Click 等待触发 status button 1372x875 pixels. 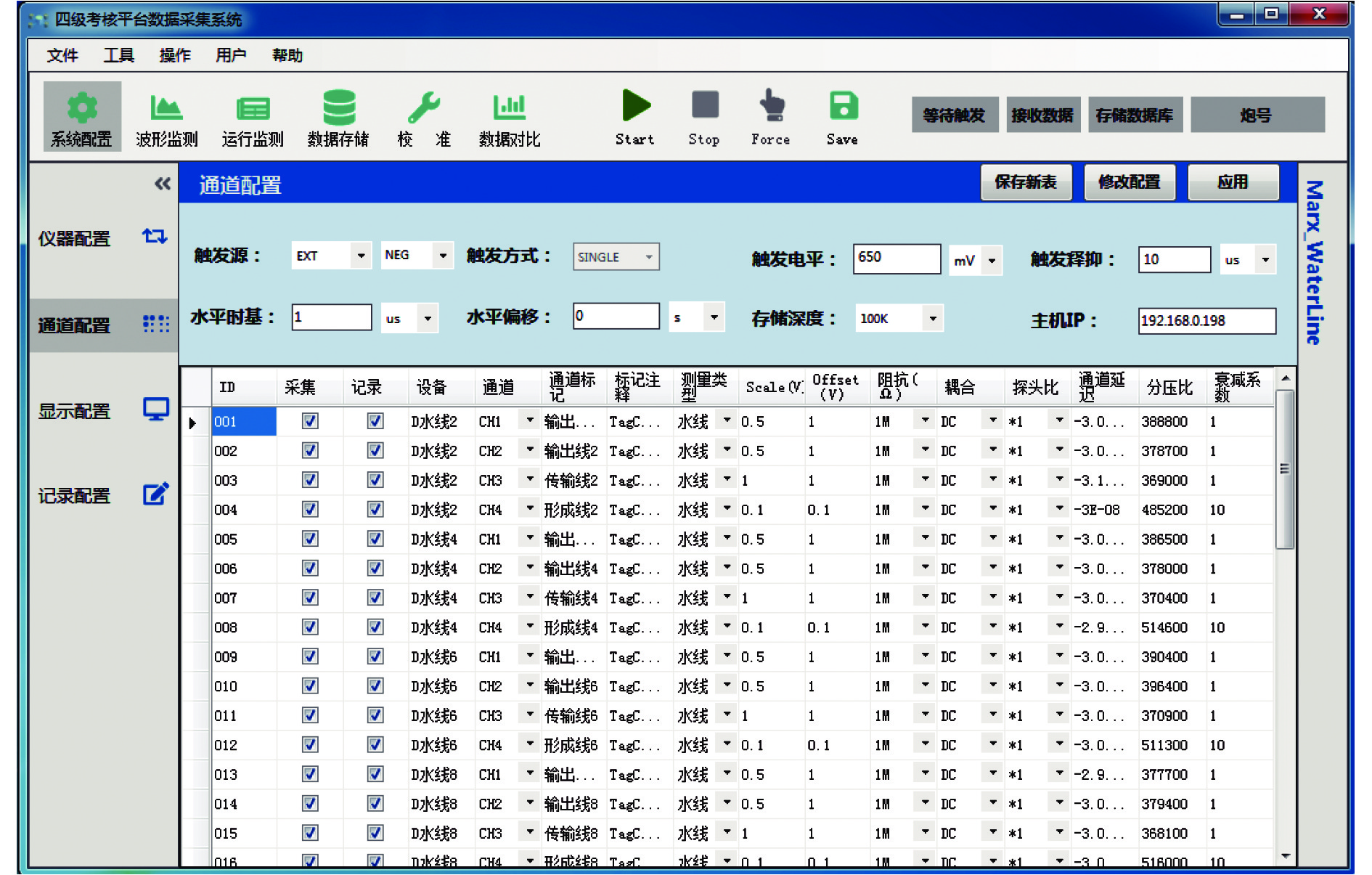[955, 115]
